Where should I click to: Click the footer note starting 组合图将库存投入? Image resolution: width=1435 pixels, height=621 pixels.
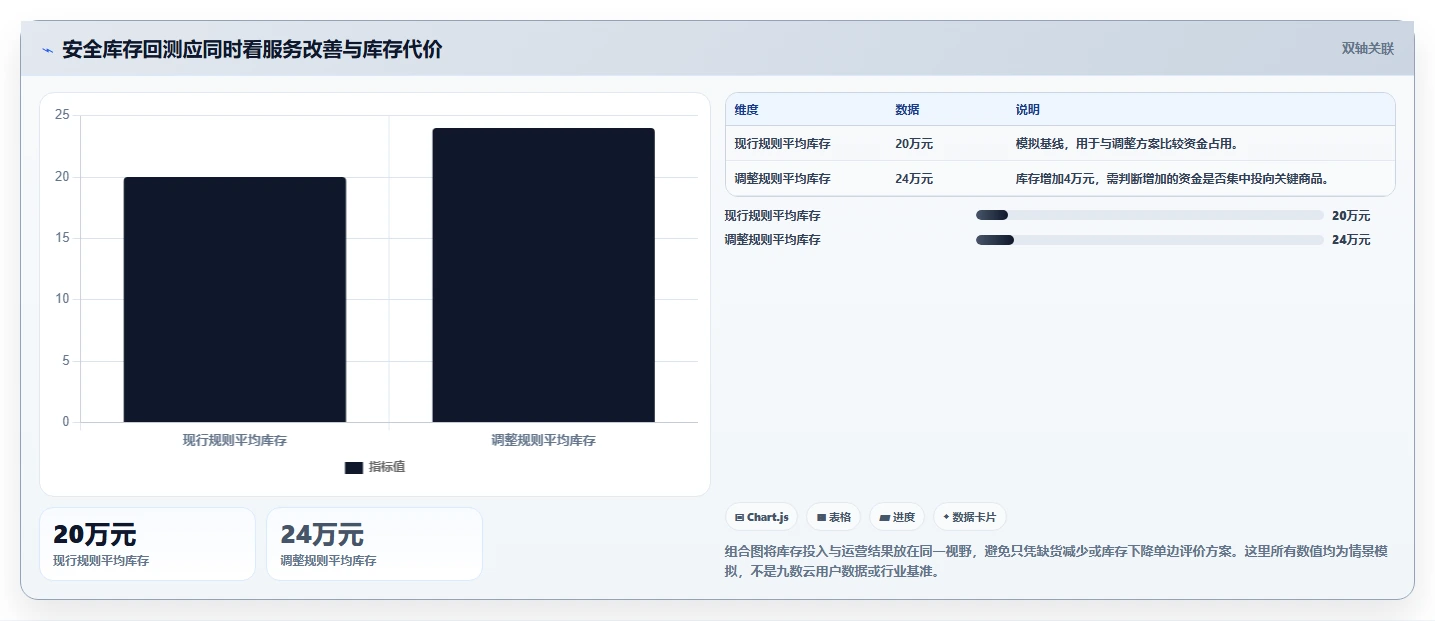point(1055,562)
